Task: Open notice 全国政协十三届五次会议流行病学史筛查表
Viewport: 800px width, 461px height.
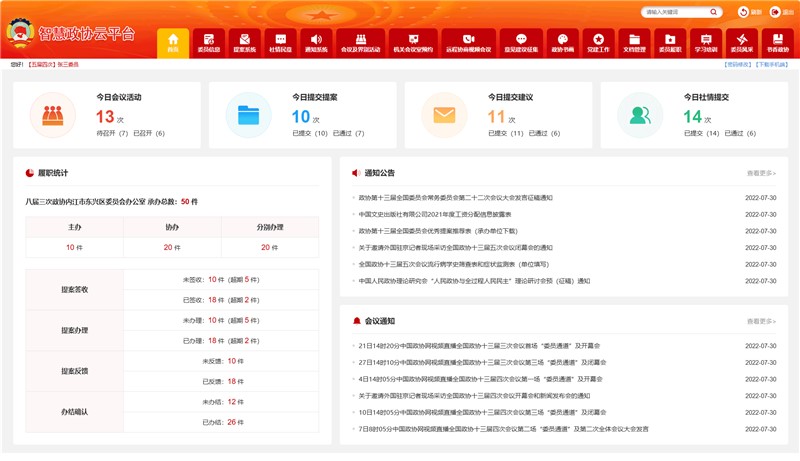Action: (x=454, y=264)
